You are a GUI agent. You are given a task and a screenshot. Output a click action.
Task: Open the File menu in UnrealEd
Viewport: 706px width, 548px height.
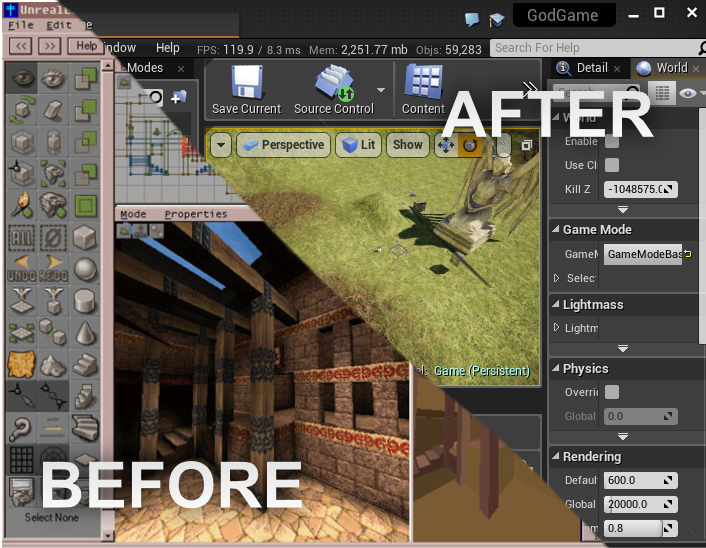[x=21, y=25]
